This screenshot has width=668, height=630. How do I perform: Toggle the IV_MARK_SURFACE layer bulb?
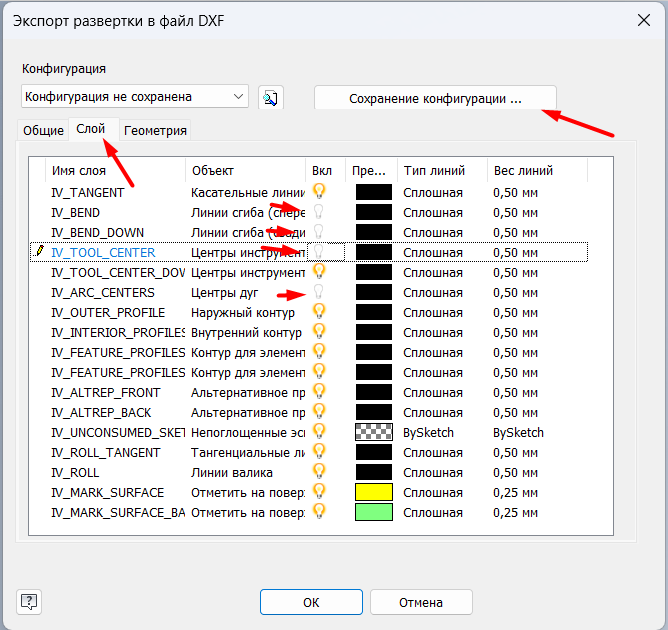(319, 492)
